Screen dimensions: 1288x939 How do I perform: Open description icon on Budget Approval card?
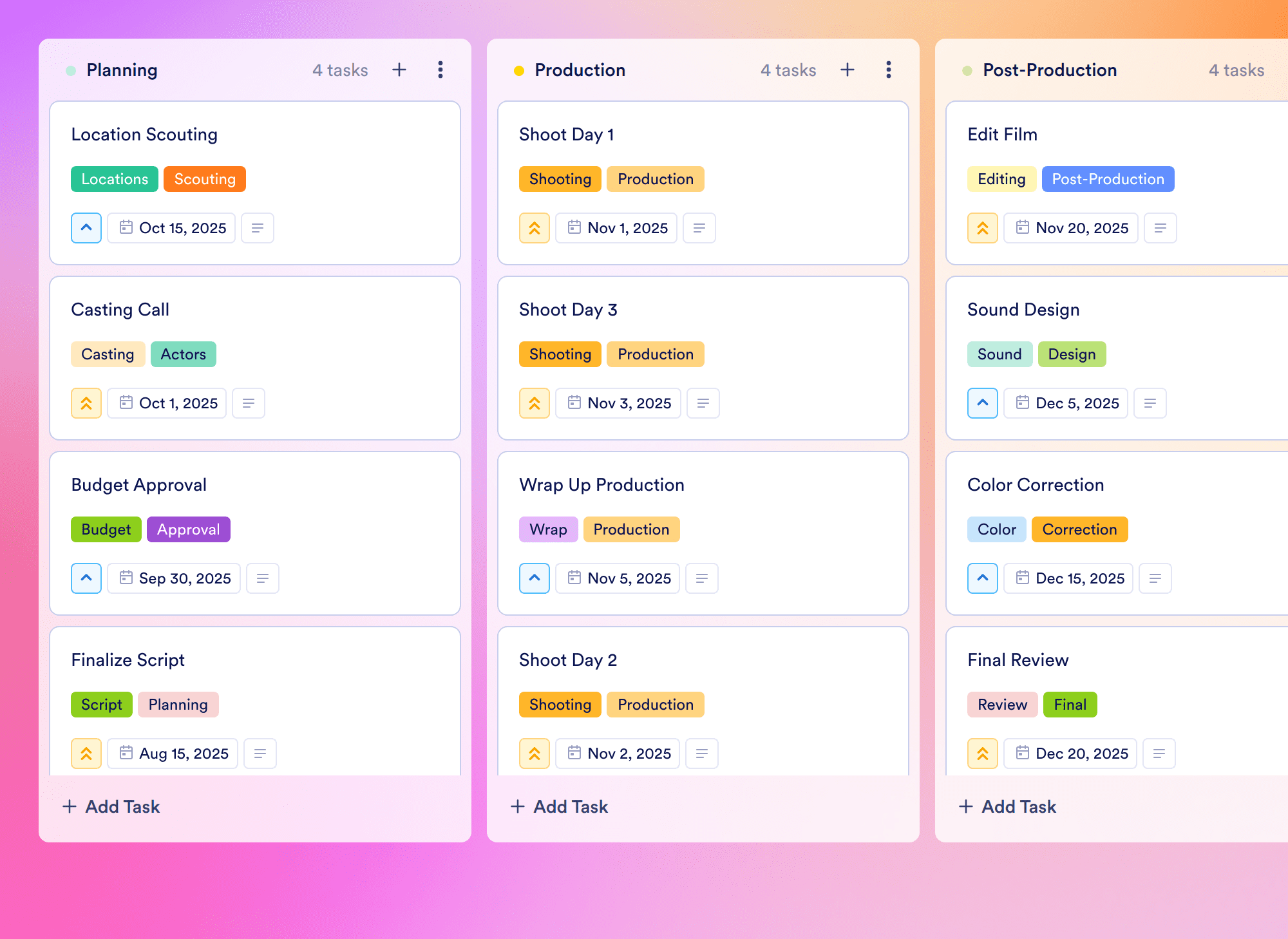pyautogui.click(x=263, y=578)
